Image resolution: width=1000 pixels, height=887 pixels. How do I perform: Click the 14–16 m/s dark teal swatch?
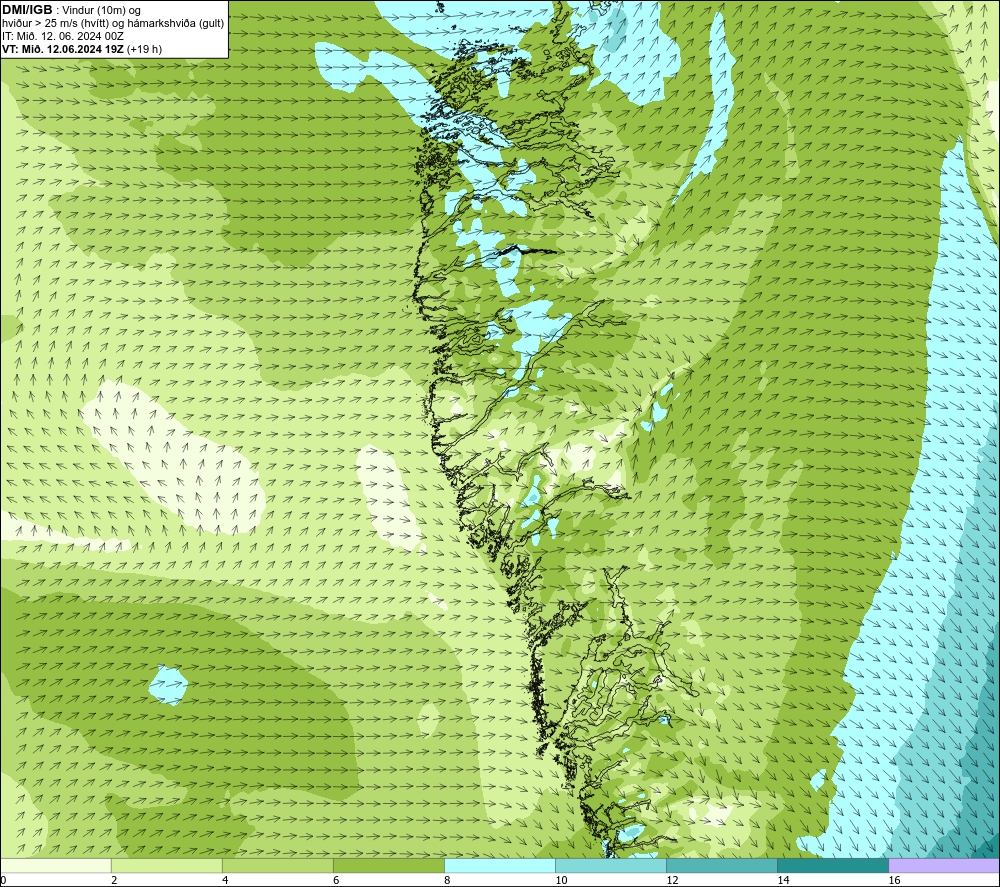click(833, 866)
